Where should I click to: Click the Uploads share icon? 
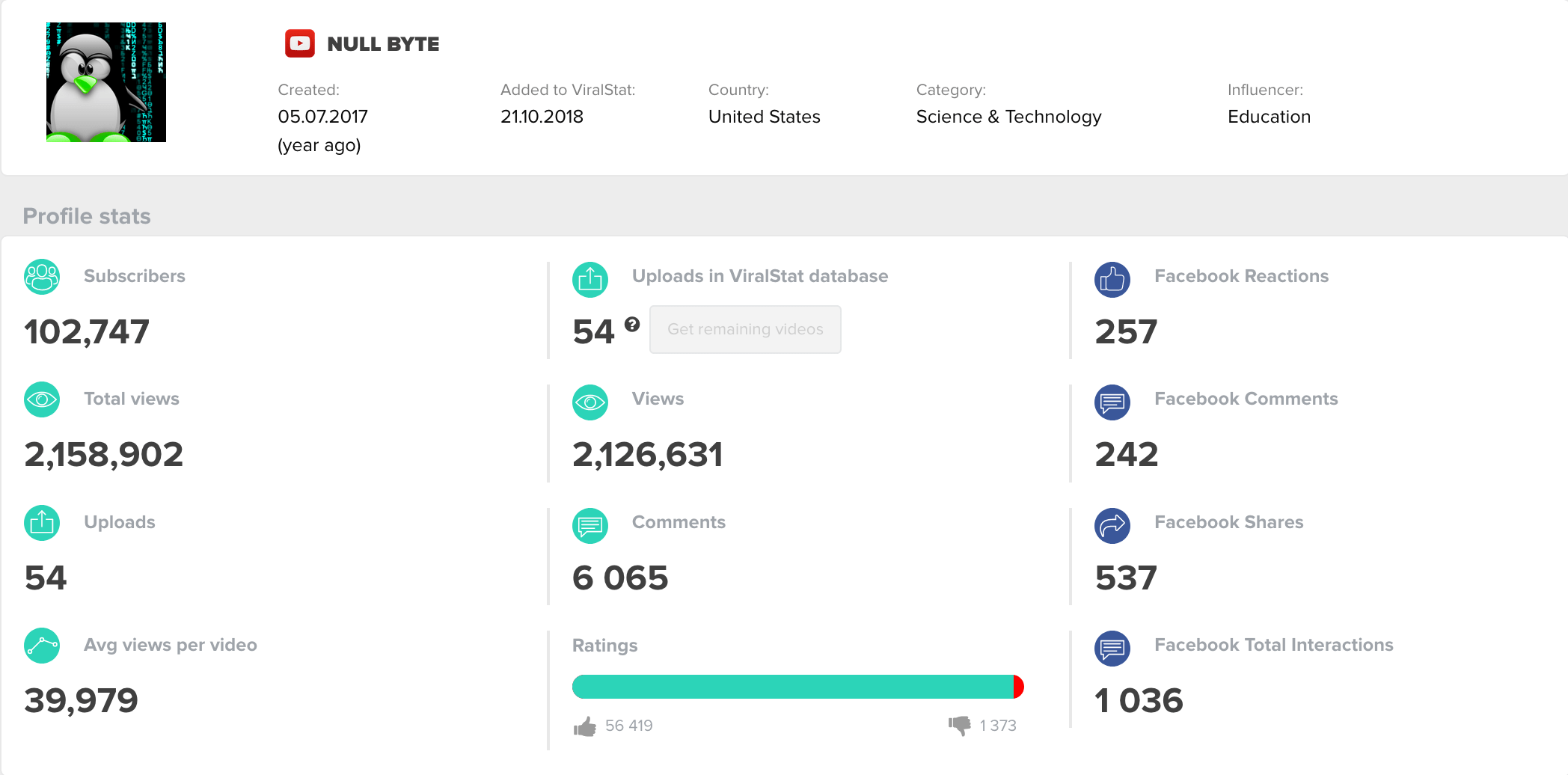click(x=42, y=523)
